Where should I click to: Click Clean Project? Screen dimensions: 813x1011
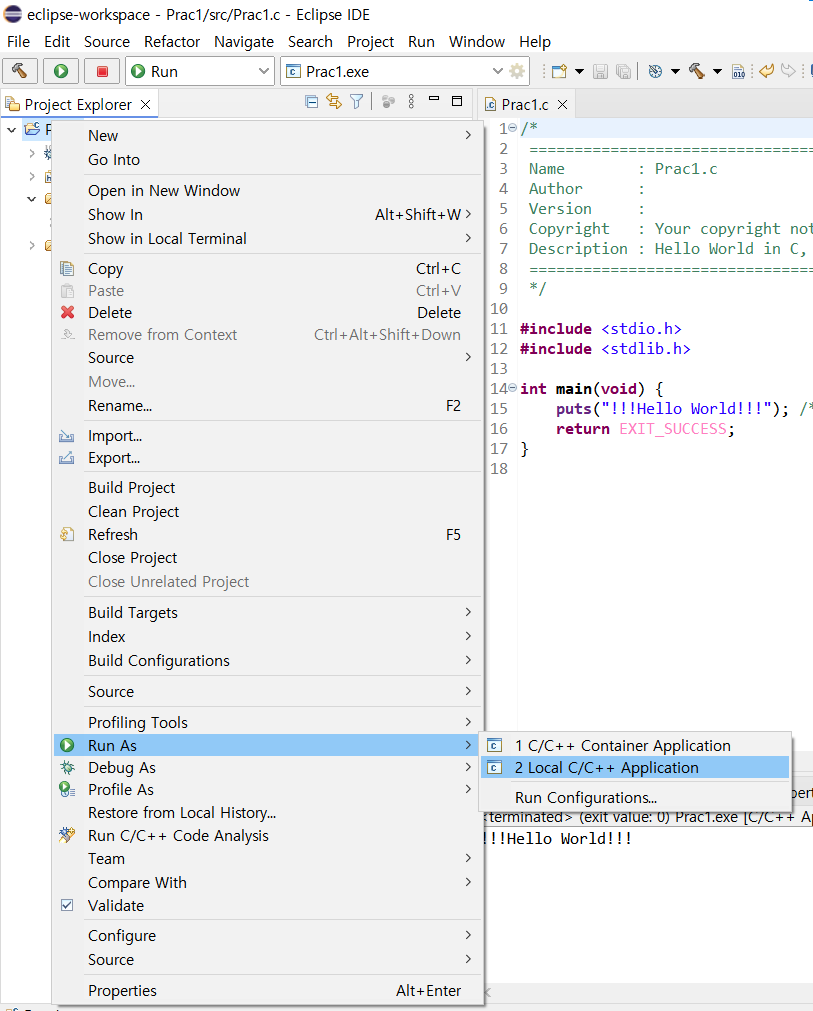coord(268,511)
